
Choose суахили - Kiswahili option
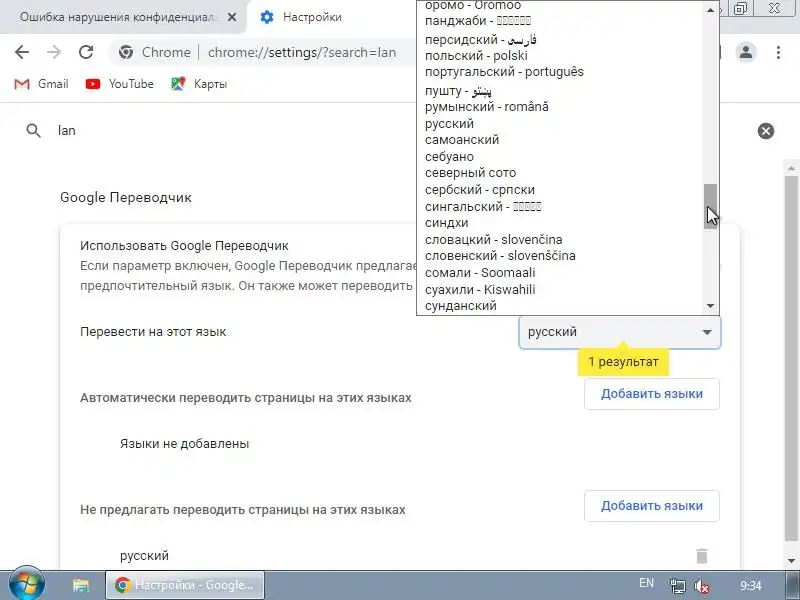[560, 289]
